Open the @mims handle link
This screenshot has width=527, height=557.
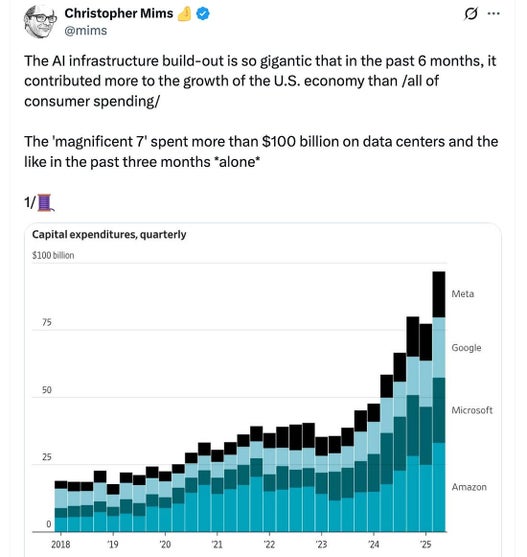(86, 31)
